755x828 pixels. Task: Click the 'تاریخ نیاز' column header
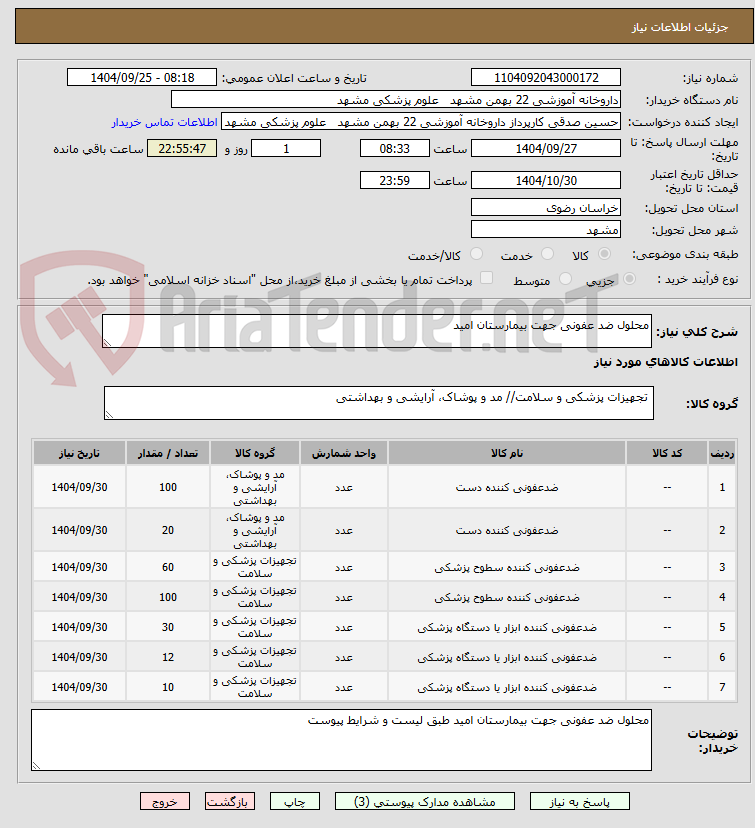point(79,453)
